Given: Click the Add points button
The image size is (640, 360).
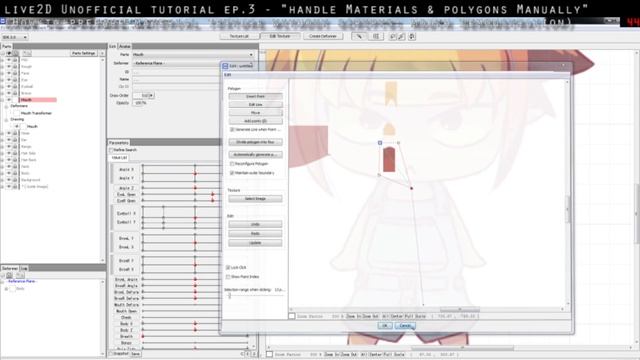Looking at the screenshot, I should pyautogui.click(x=255, y=121).
